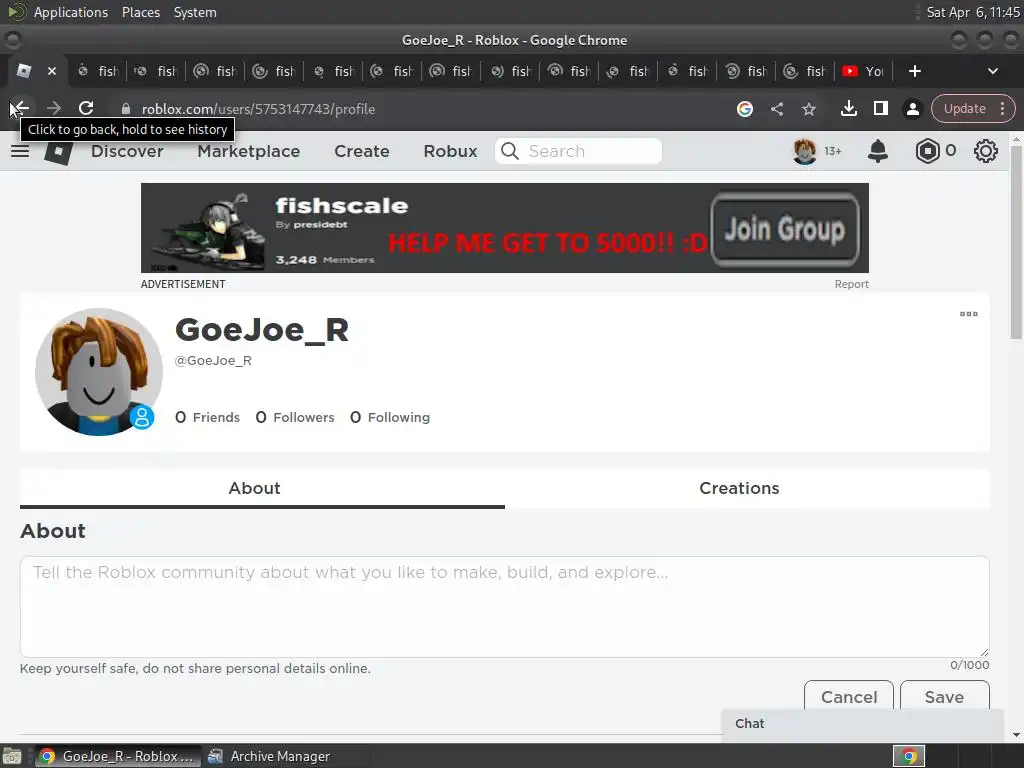Click the search magnifier icon

pos(510,151)
